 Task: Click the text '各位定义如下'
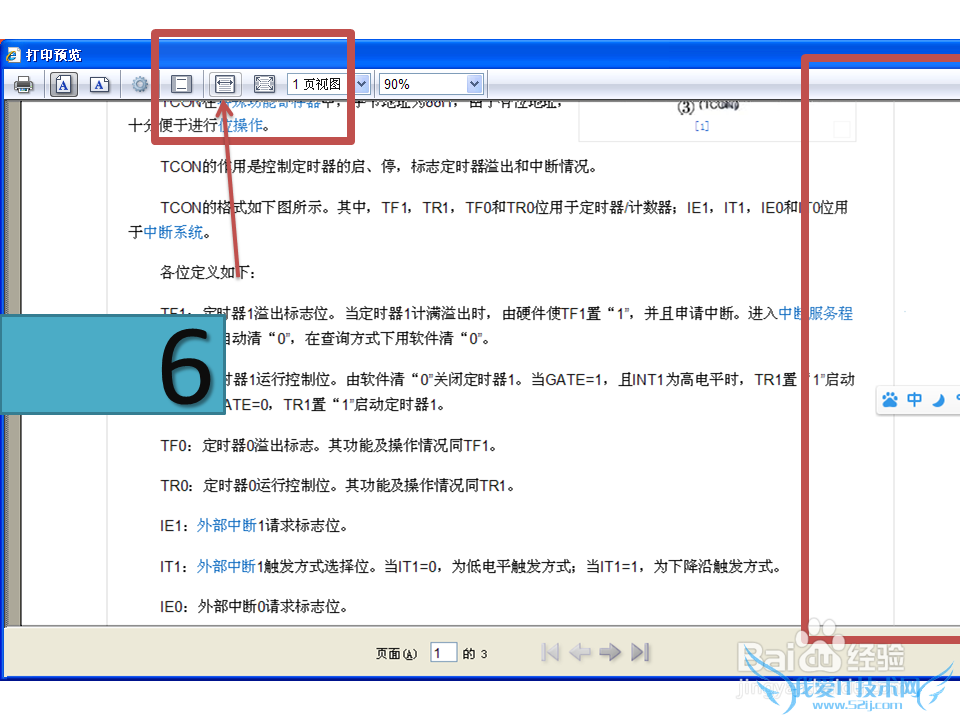point(204,272)
